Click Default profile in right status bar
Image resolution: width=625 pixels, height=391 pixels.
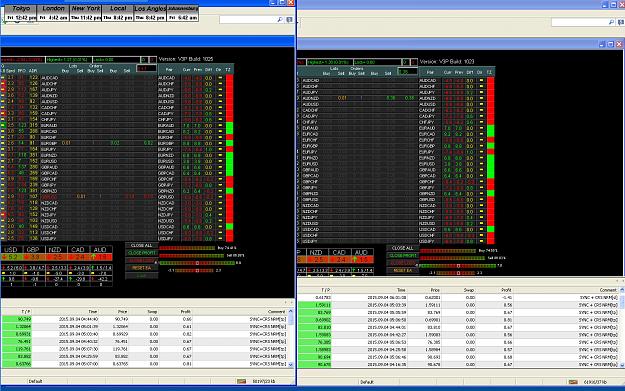(367, 382)
